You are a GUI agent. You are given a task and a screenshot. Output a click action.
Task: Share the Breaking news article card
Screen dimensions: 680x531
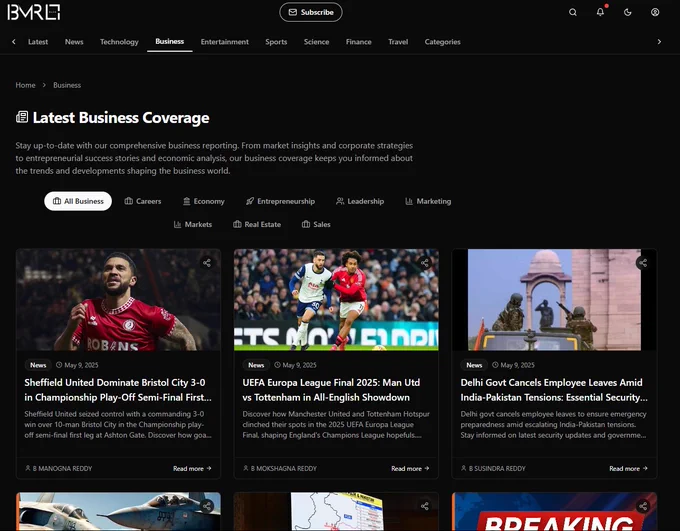click(643, 506)
